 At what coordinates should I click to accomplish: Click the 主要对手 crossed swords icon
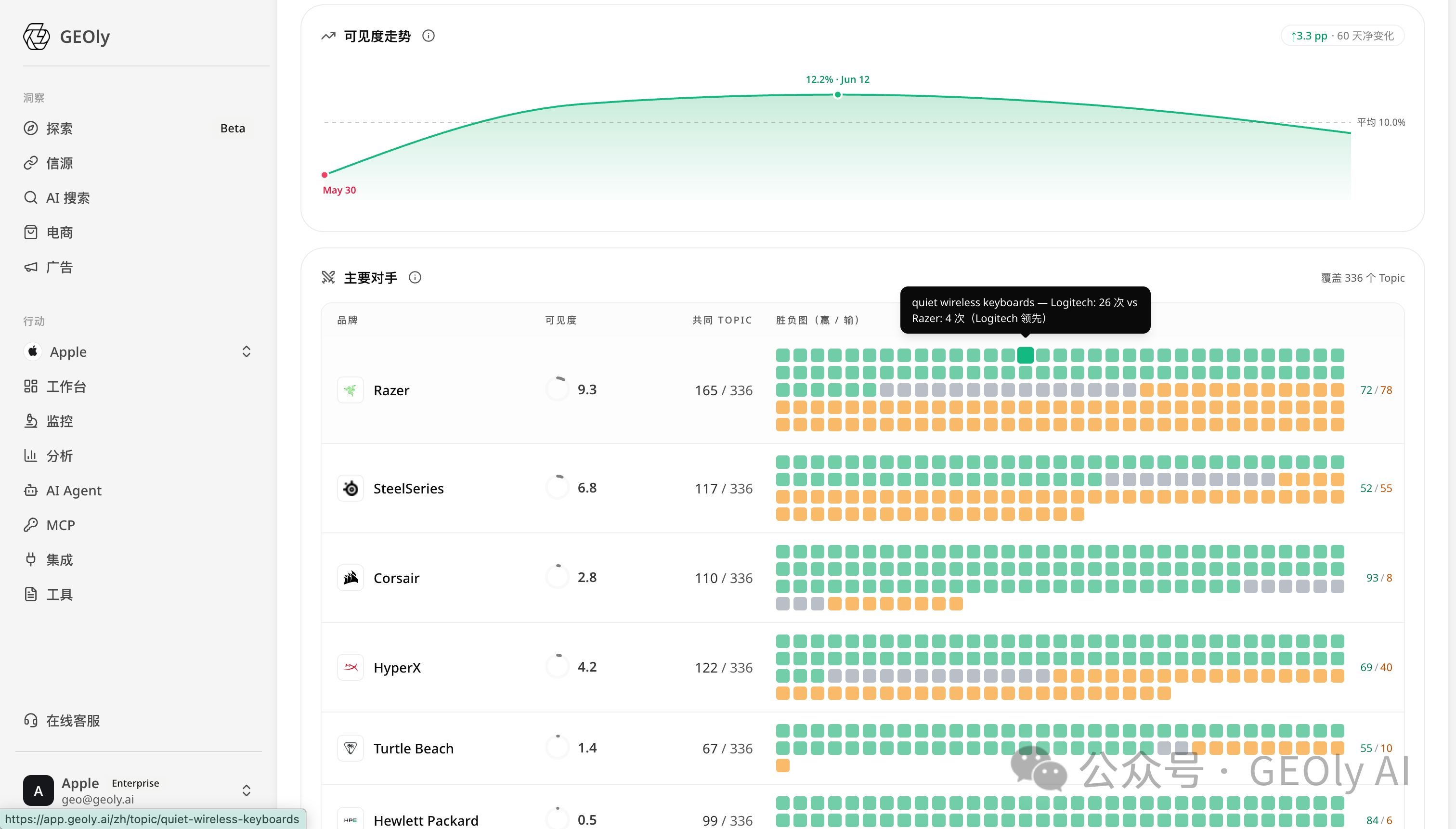[x=328, y=277]
